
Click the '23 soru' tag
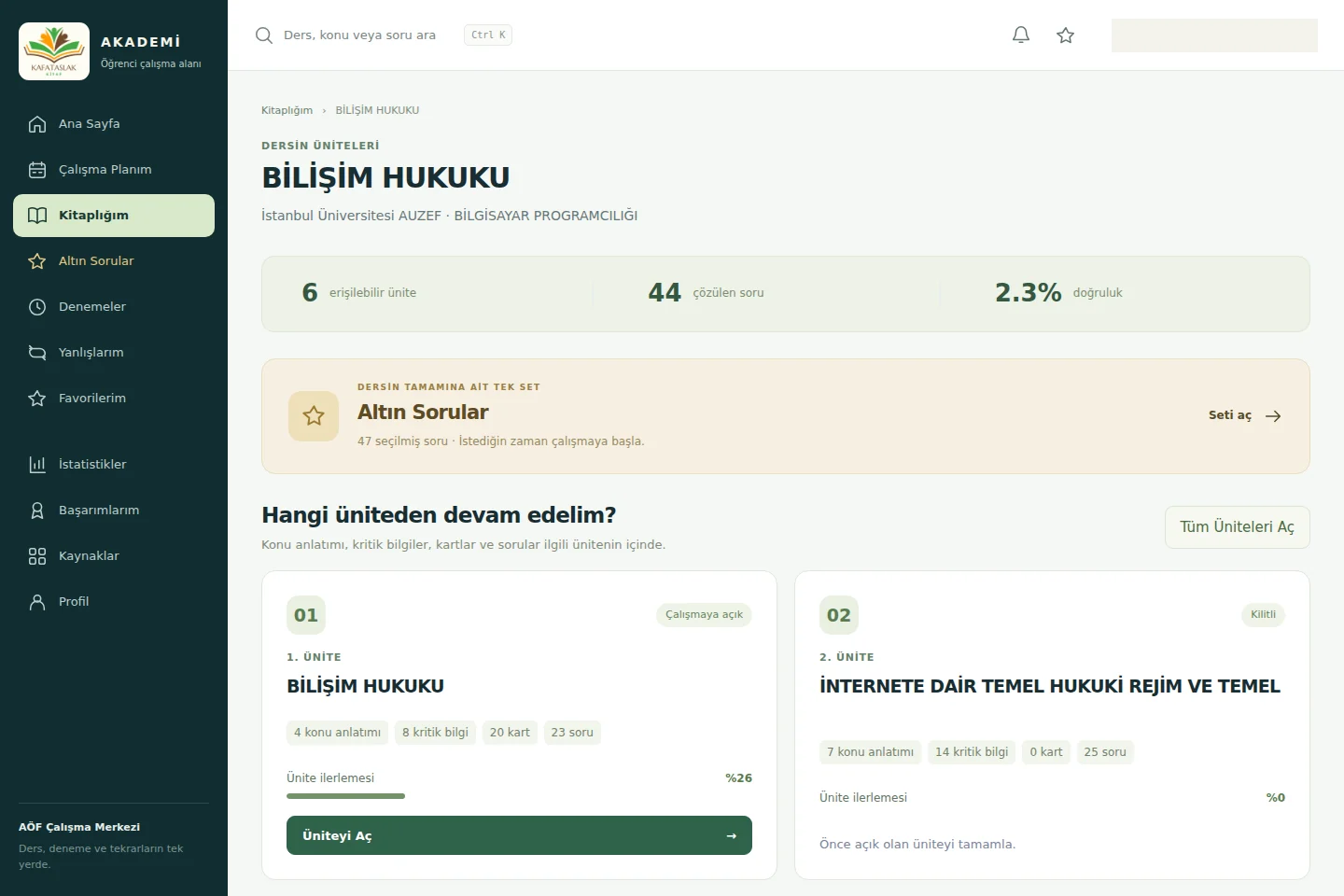572,733
